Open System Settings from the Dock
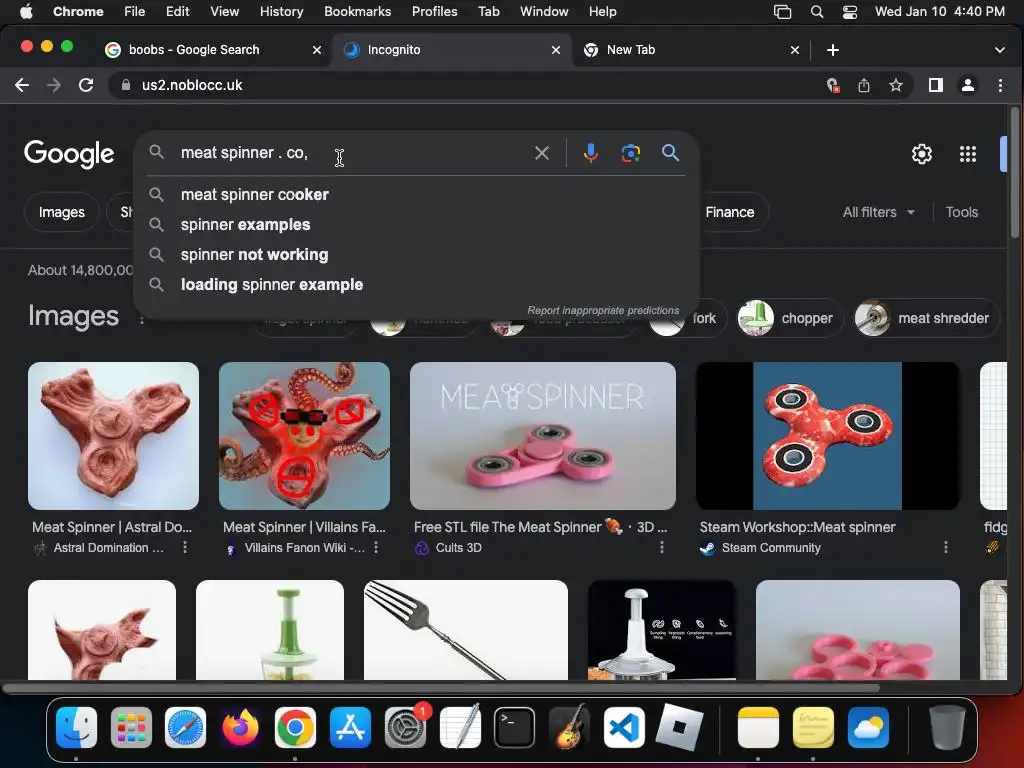1024x768 pixels. tap(406, 727)
